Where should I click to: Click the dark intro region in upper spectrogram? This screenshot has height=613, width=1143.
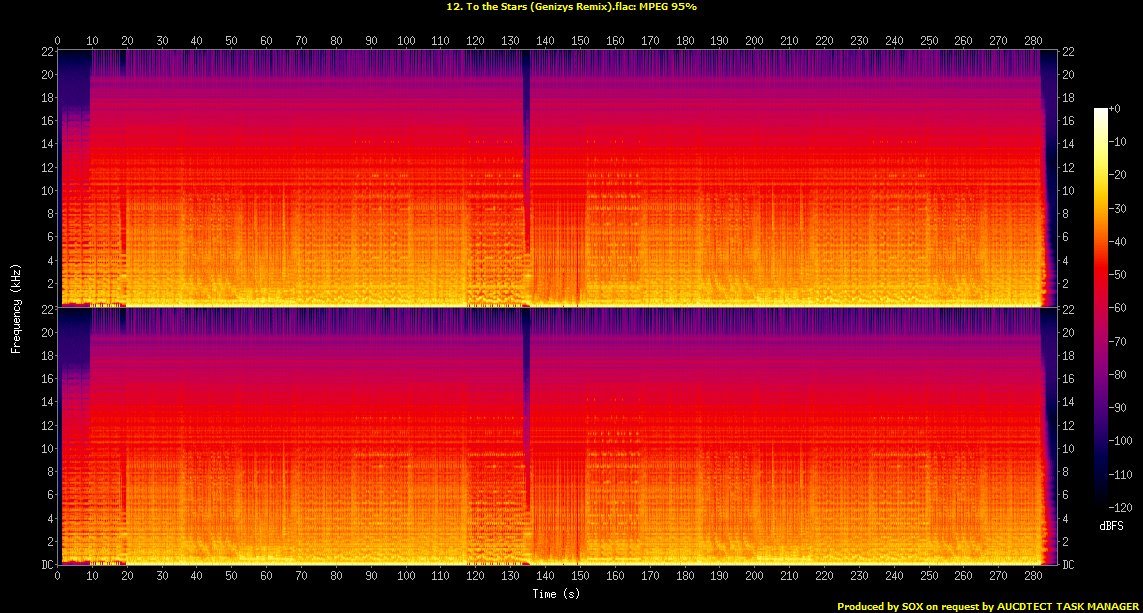coord(73,90)
